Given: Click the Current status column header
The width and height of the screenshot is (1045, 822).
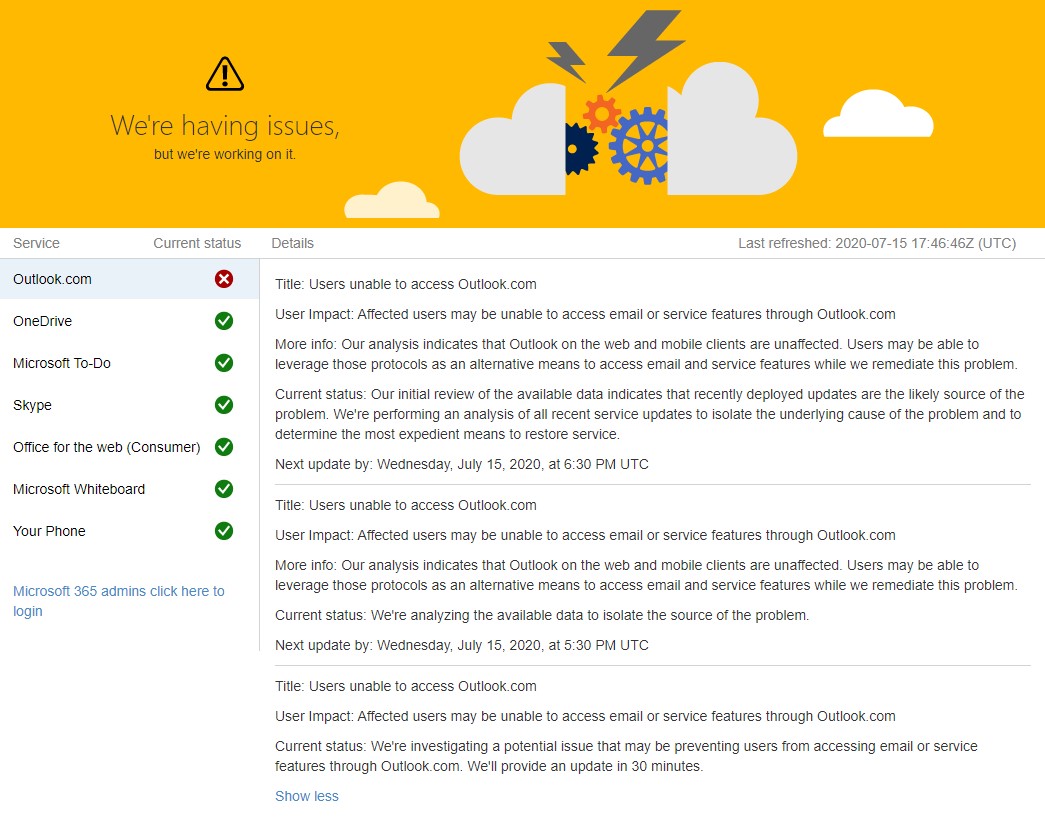Looking at the screenshot, I should tap(197, 243).
